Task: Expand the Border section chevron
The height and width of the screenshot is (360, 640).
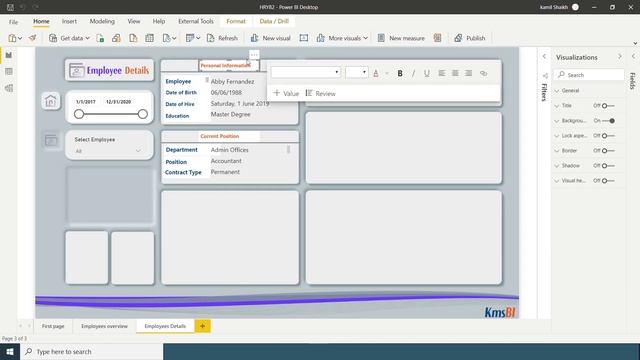Action: click(x=557, y=151)
